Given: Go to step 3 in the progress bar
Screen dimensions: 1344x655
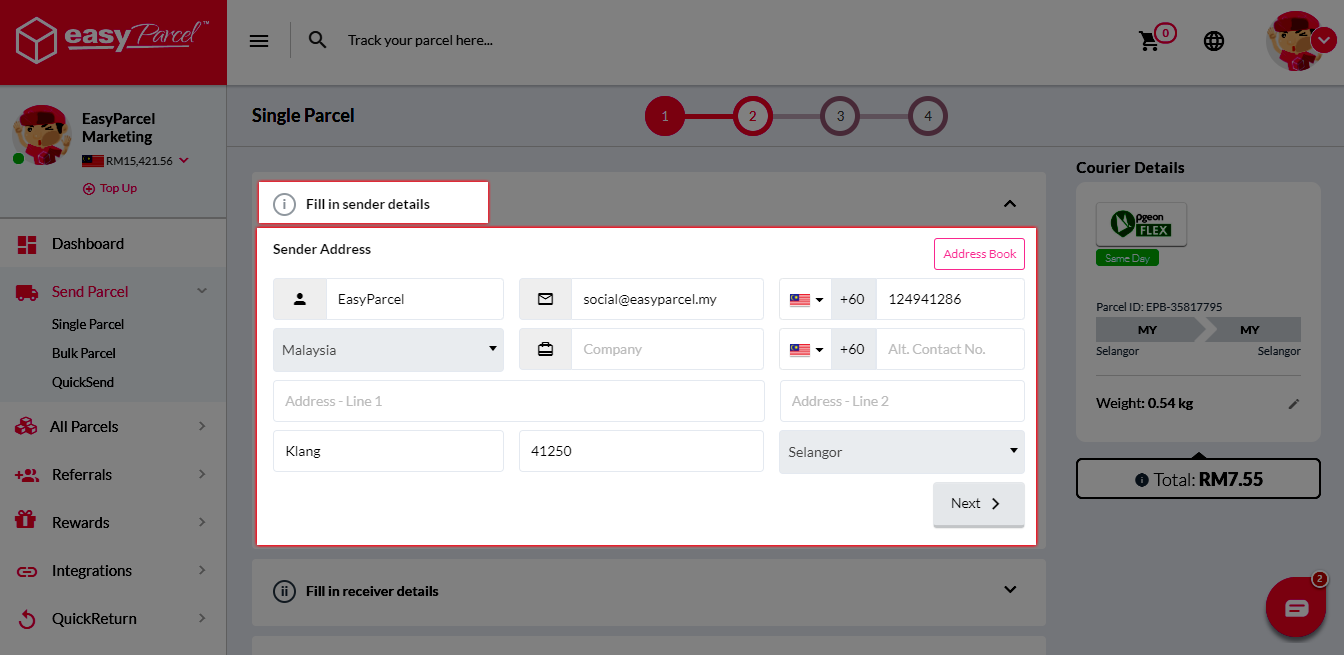Looking at the screenshot, I should coord(840,117).
